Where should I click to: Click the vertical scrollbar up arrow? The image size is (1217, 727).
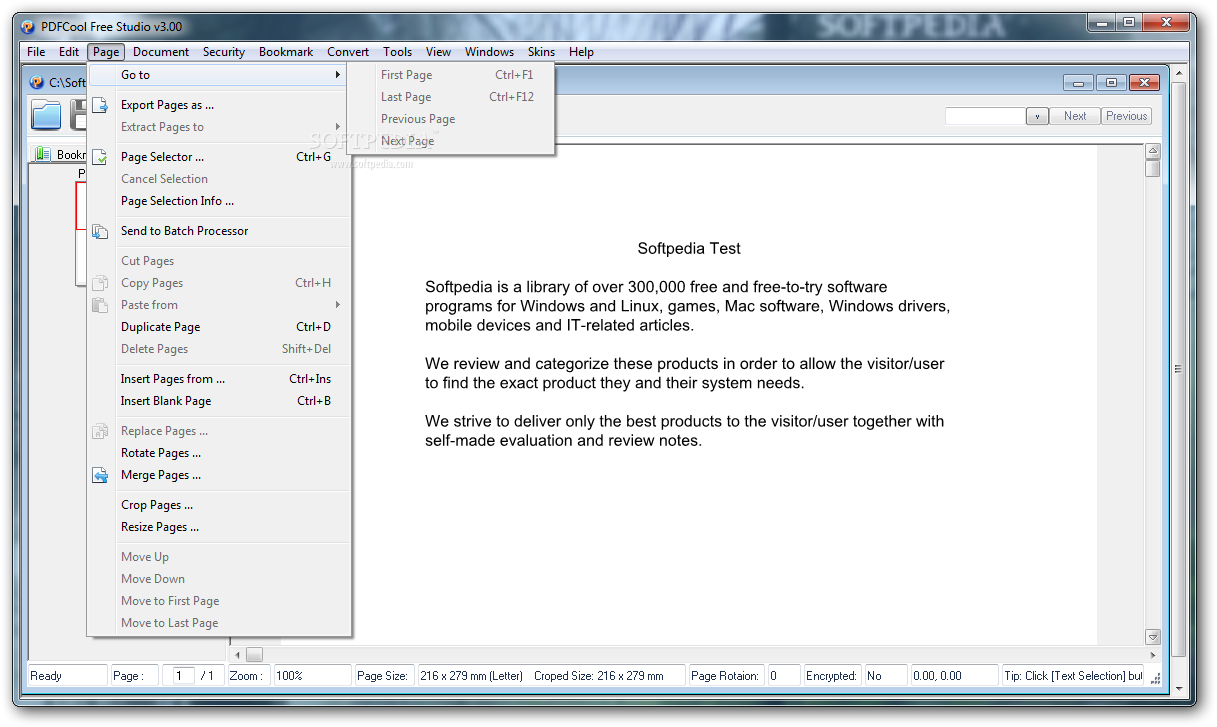[1152, 152]
